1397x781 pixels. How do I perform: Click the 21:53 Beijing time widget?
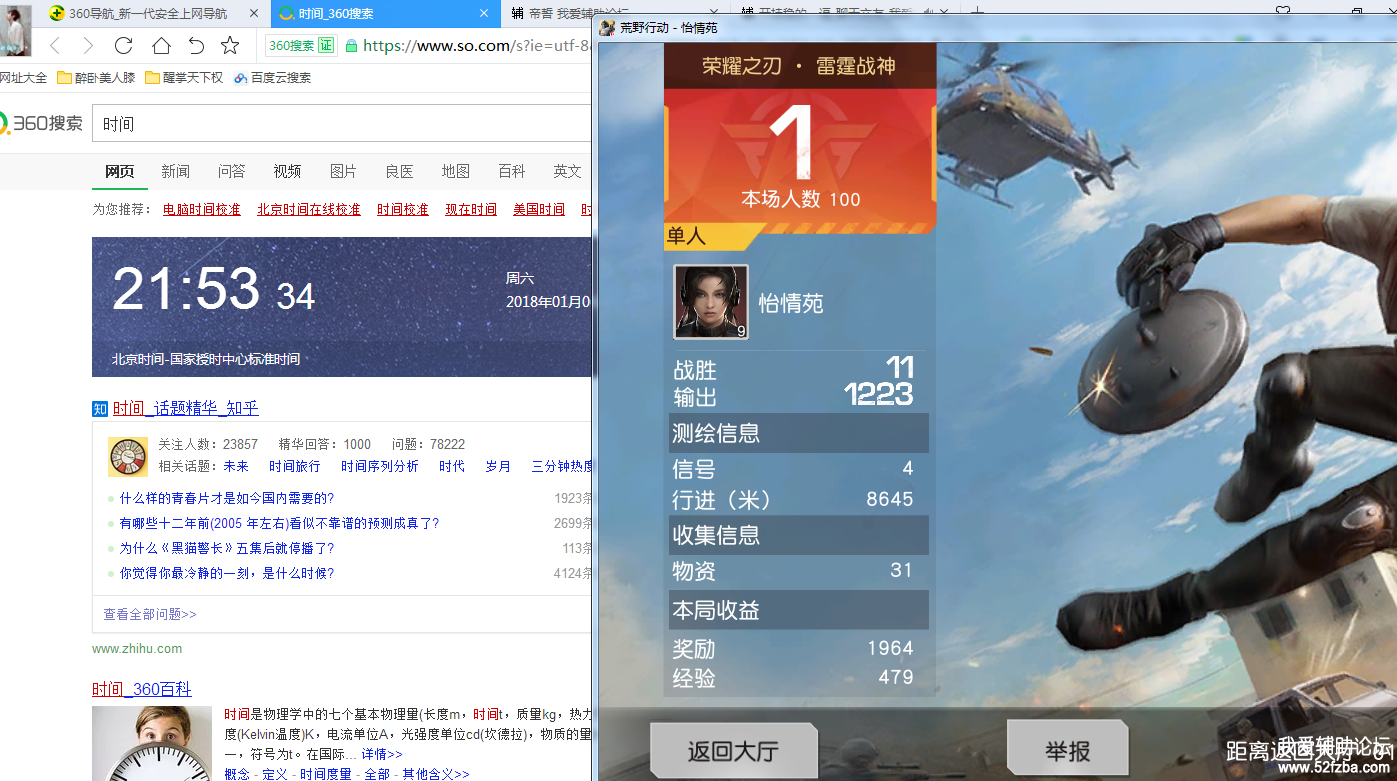click(x=342, y=307)
